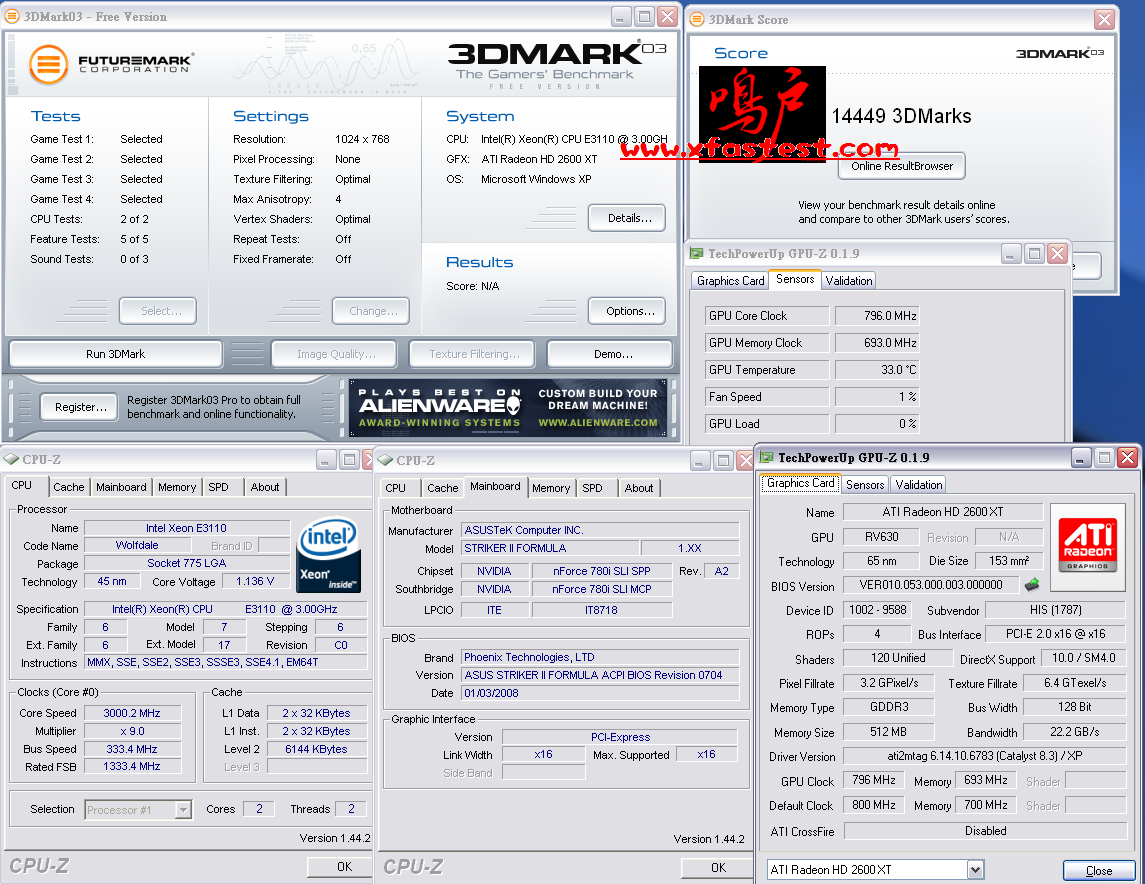Click the Alienware advertisement banner
Viewport: 1145px width, 884px height.
pyautogui.click(x=507, y=408)
